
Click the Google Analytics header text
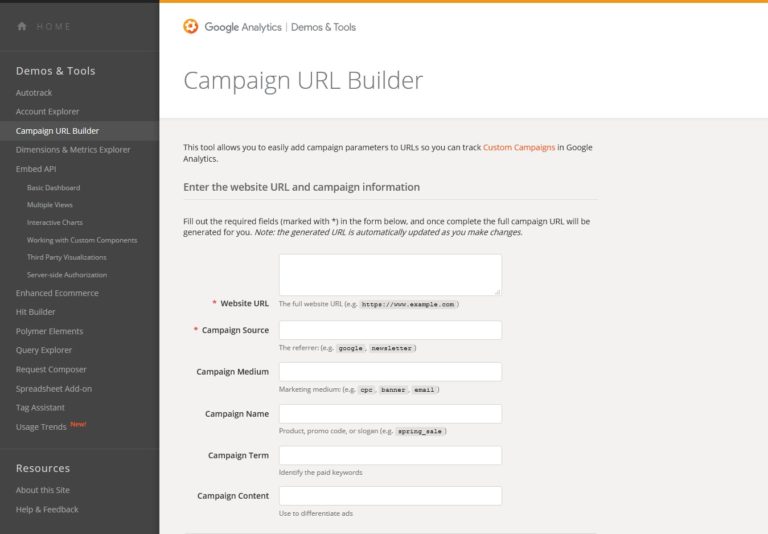tap(243, 27)
